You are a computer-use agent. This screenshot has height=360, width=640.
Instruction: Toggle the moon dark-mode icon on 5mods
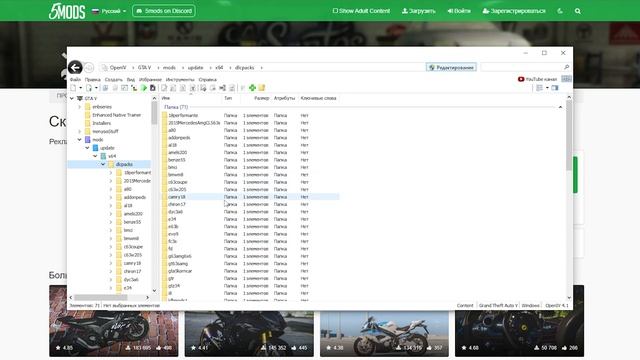560,11
